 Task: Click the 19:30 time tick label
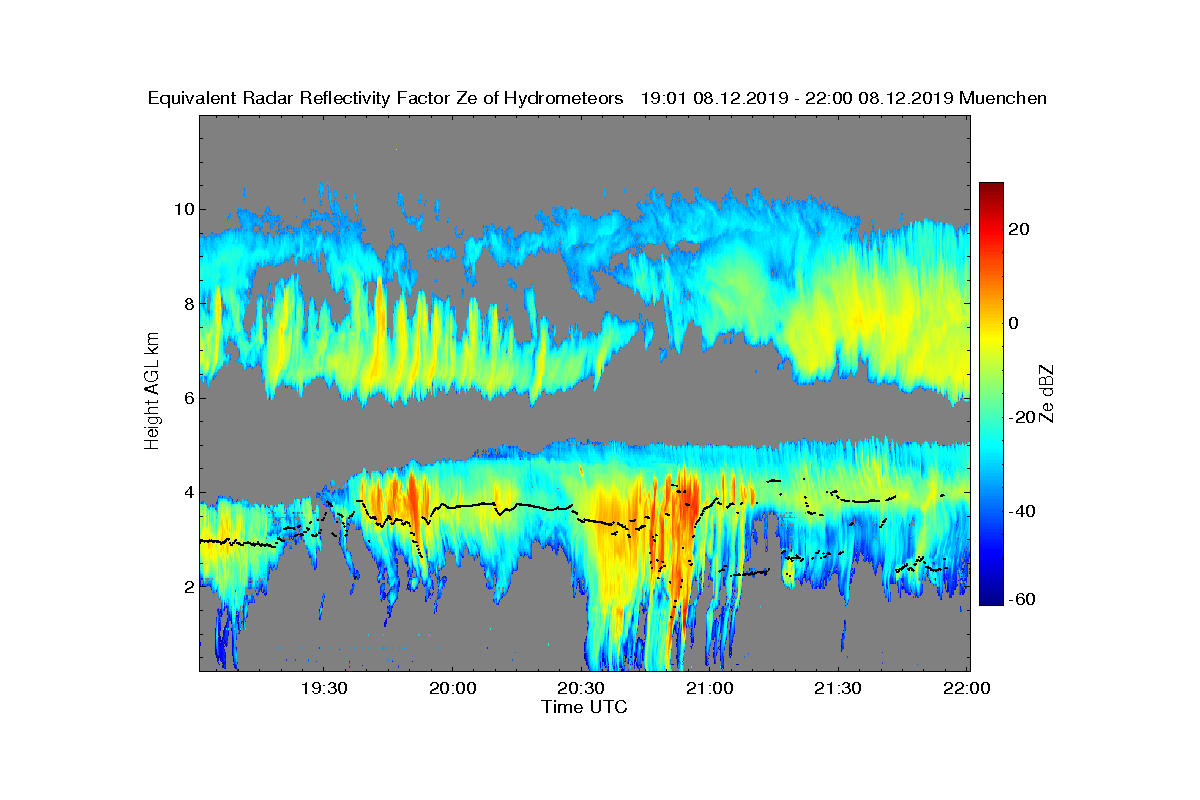click(x=323, y=689)
